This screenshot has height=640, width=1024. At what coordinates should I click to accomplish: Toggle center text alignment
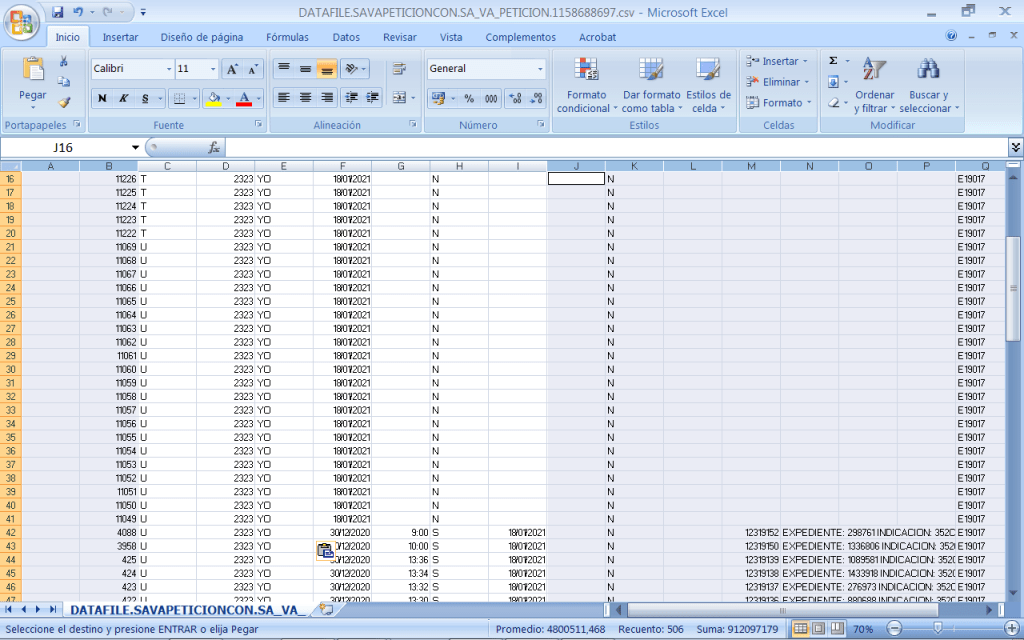305,98
